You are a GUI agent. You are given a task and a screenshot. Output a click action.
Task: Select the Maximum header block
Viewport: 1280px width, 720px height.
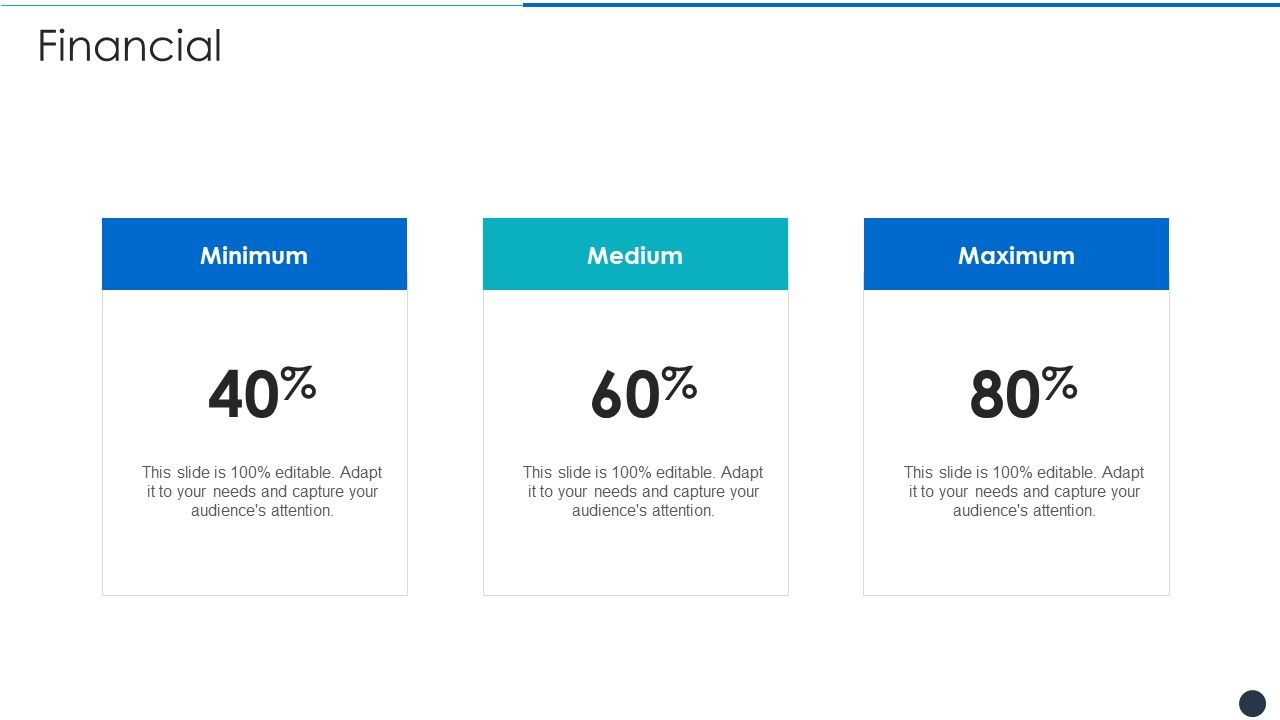tap(1016, 254)
